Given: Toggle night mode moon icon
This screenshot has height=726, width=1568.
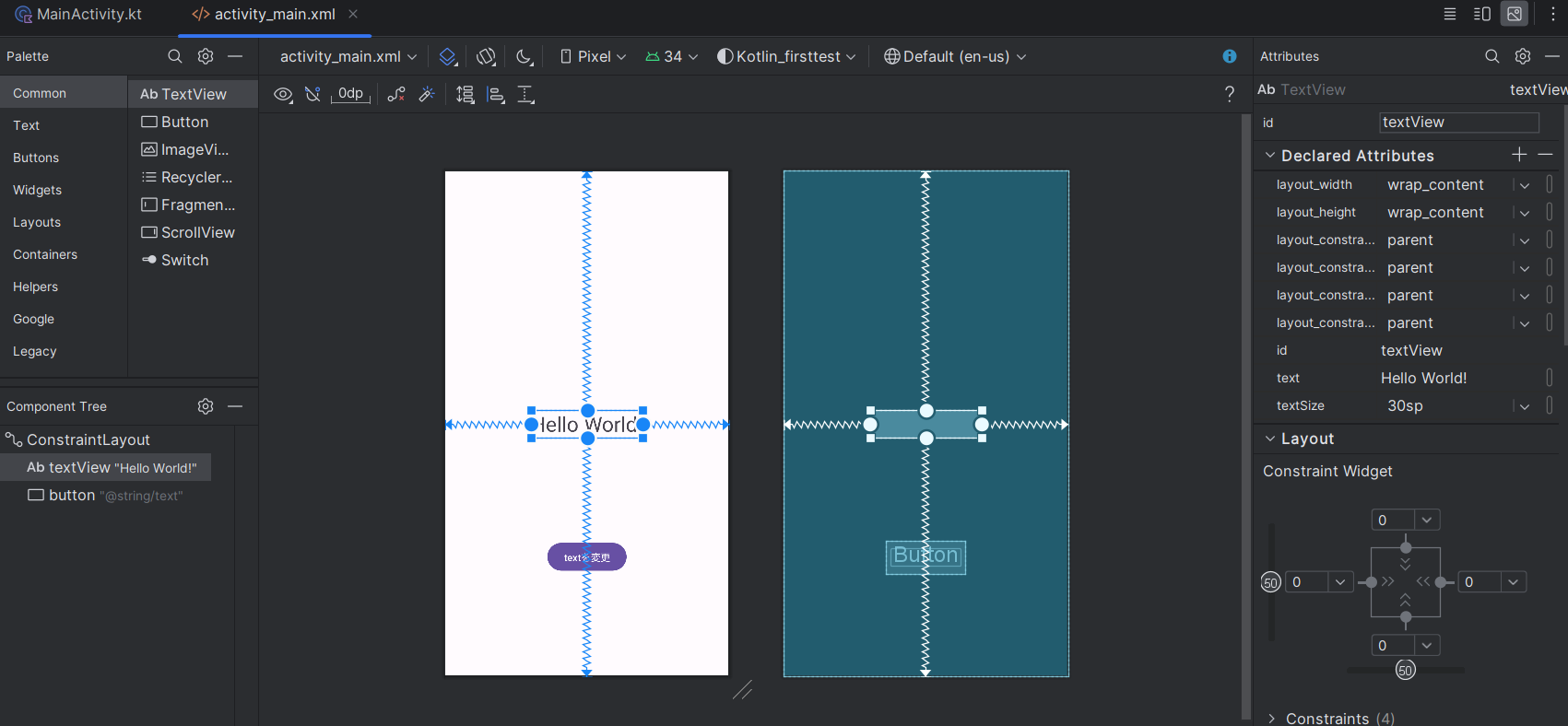Looking at the screenshot, I should tap(524, 57).
